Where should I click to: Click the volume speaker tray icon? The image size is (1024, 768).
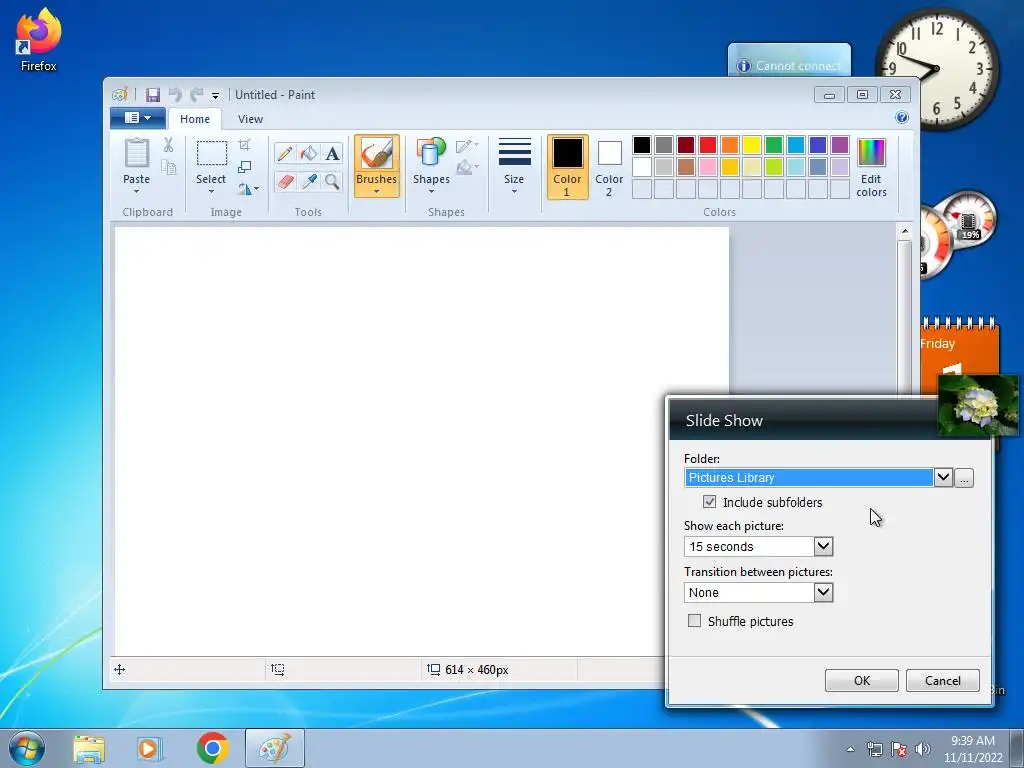(923, 749)
